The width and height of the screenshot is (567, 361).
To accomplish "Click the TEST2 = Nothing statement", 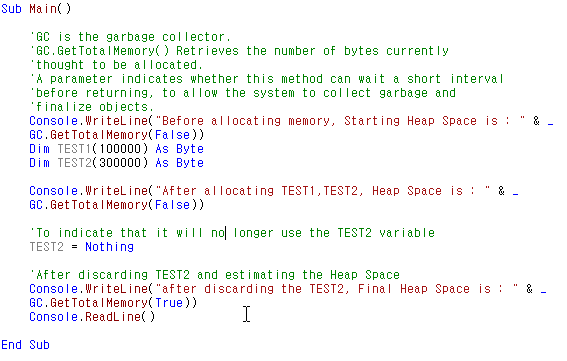I will (81, 247).
